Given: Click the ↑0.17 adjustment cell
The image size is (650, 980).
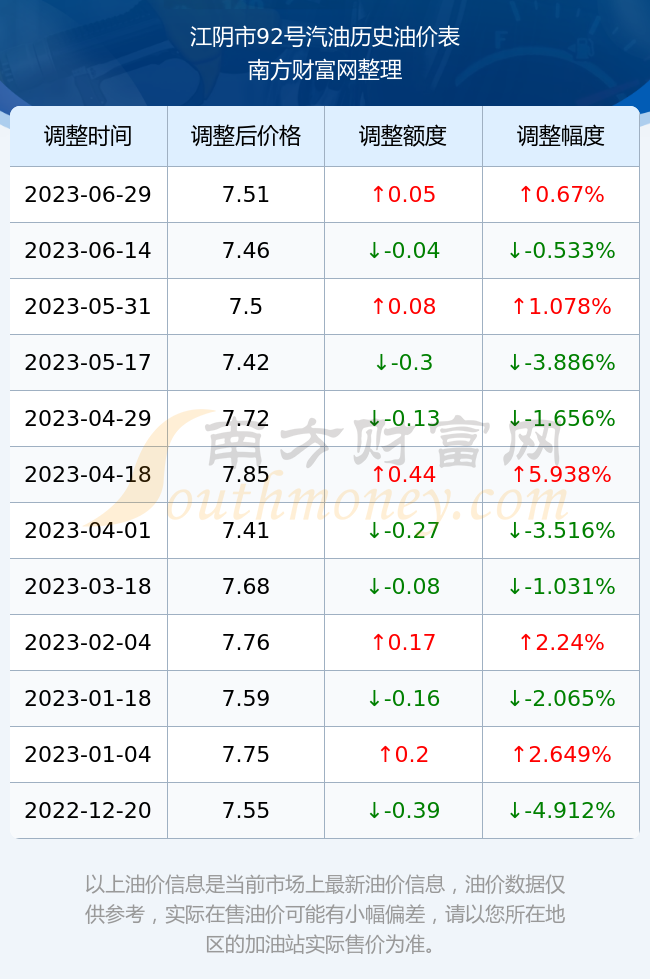Looking at the screenshot, I should point(403,642).
